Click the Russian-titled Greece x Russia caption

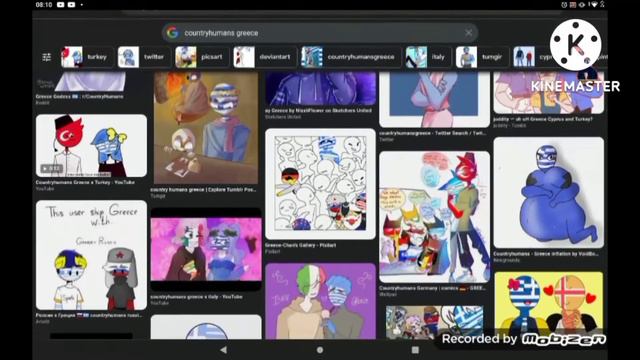89,316
